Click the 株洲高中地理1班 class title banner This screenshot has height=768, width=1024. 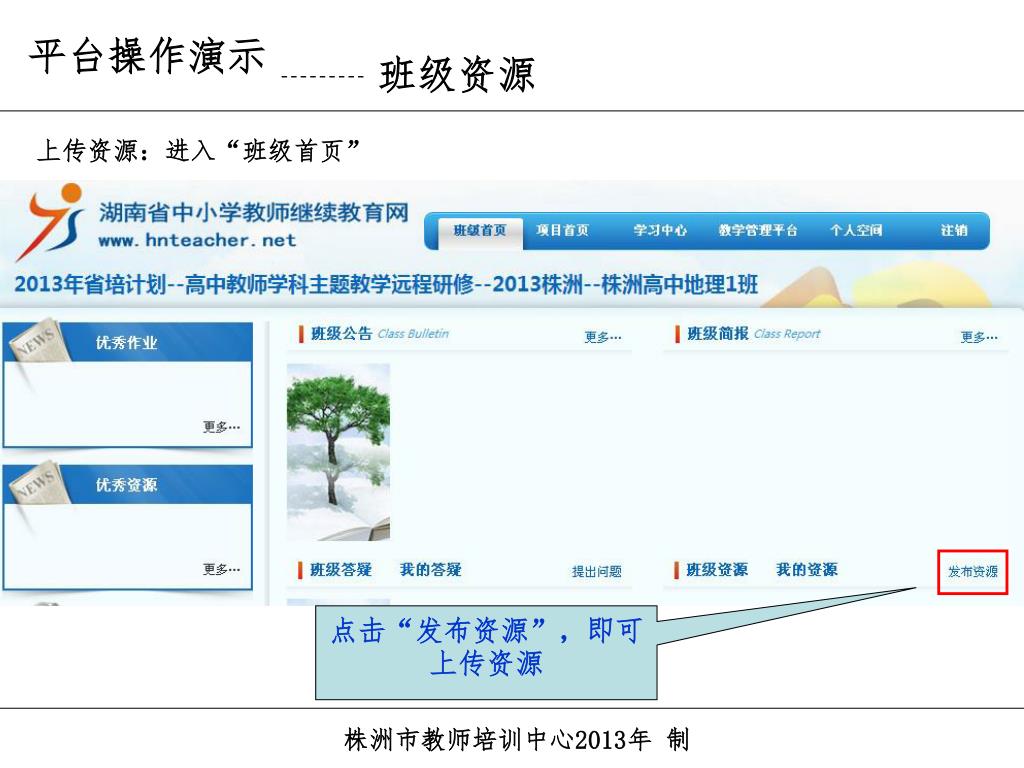point(386,285)
